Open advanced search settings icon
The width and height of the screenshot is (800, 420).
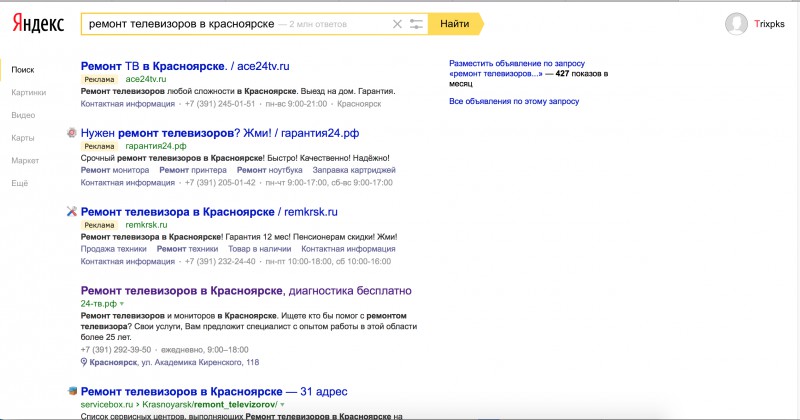click(x=416, y=24)
